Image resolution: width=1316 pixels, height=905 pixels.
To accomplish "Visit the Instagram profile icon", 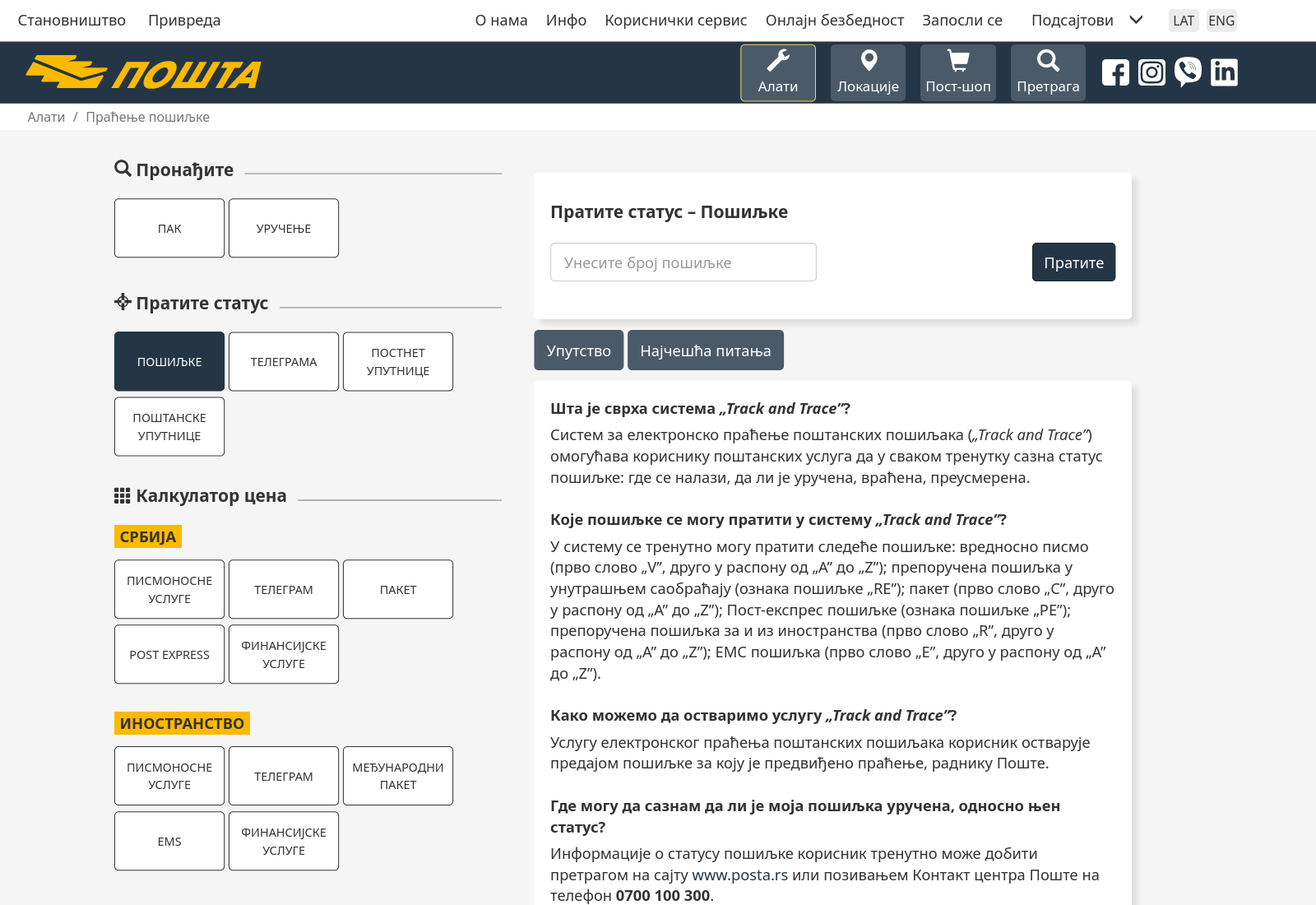I will (x=1151, y=73).
